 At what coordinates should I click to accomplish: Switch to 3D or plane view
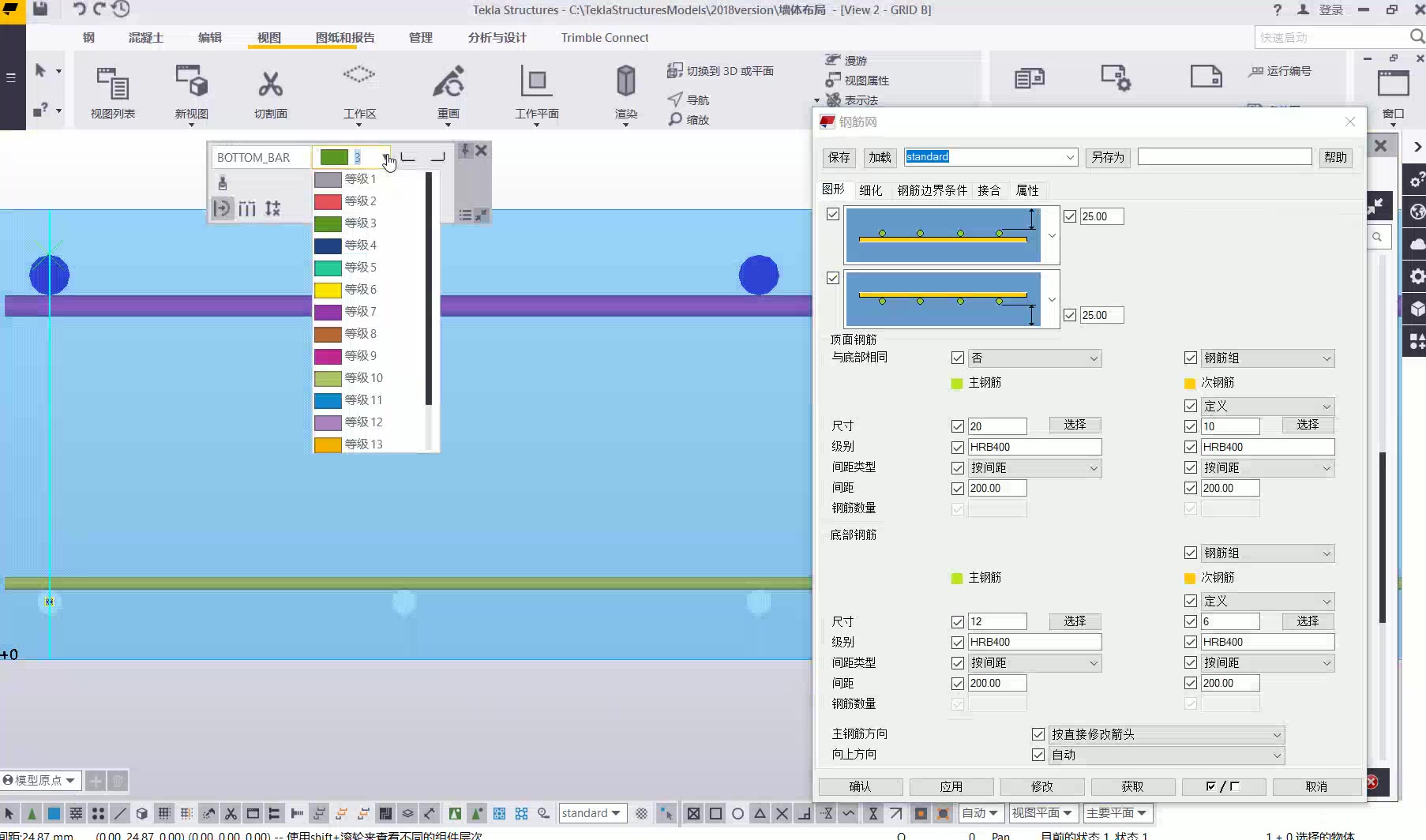coord(720,70)
